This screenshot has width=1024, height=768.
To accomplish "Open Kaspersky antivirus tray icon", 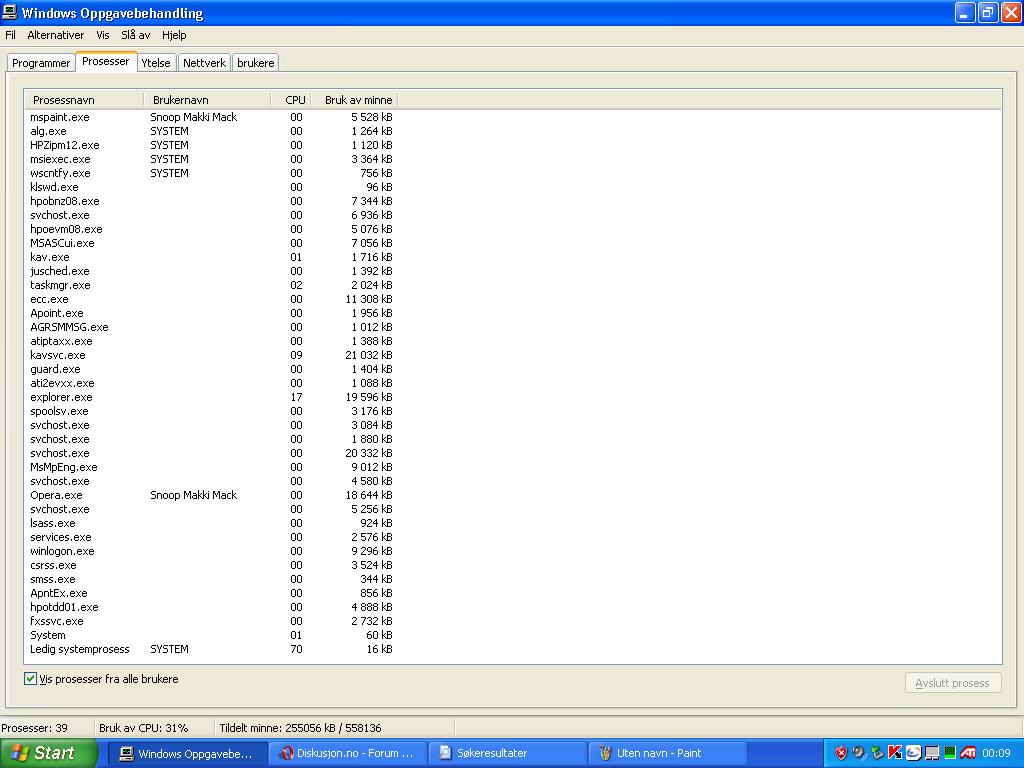I will (895, 752).
